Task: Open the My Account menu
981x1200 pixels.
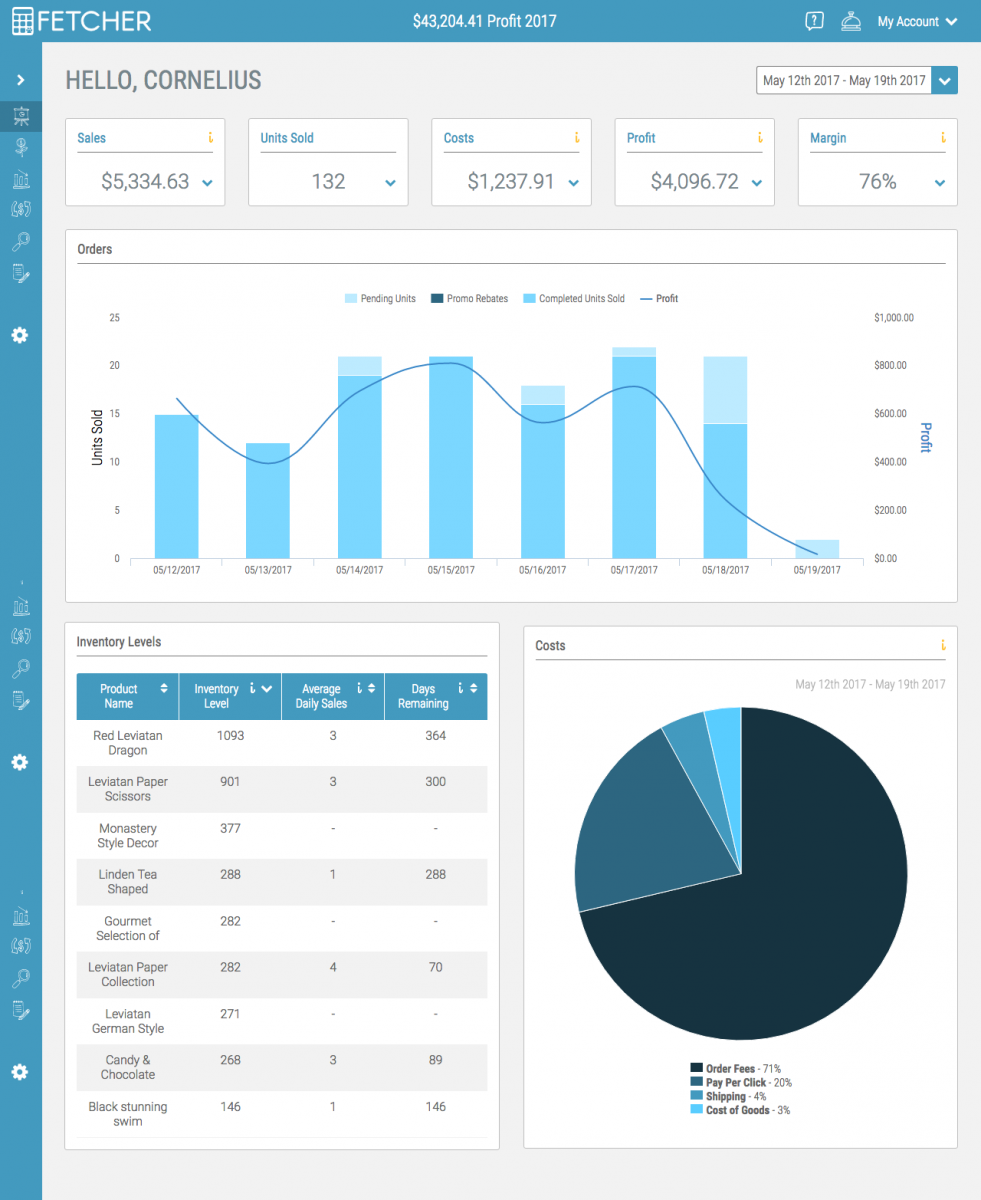Action: coord(916,21)
